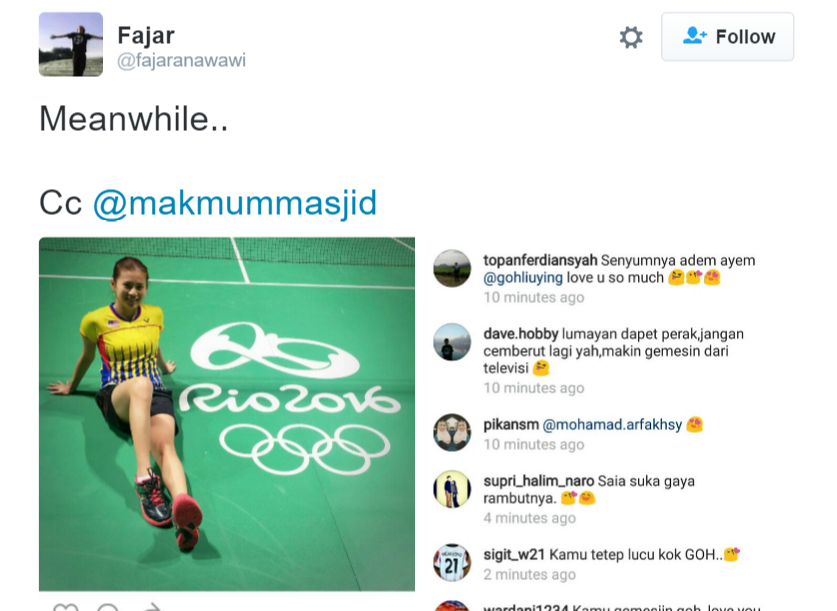The width and height of the screenshot is (837, 611).
Task: Click the heart like icon below photo
Action: tap(65, 607)
